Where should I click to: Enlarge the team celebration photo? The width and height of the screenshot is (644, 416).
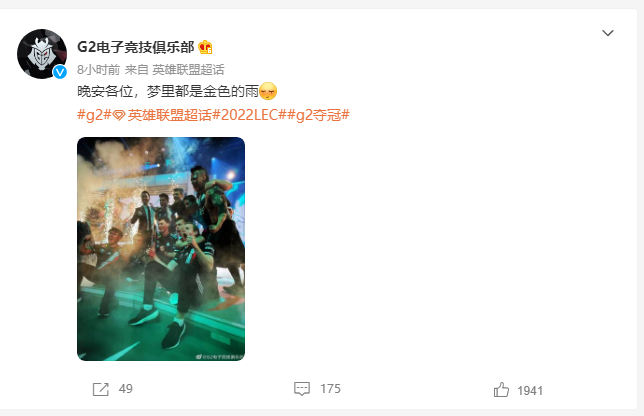pos(161,249)
